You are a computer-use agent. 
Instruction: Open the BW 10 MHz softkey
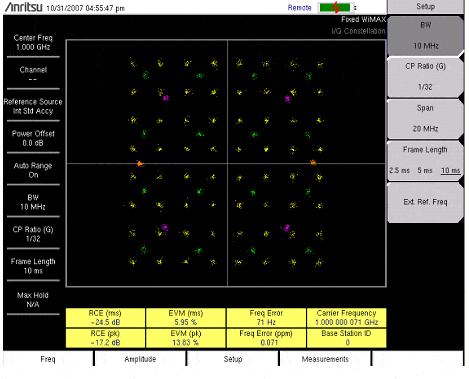coord(425,36)
